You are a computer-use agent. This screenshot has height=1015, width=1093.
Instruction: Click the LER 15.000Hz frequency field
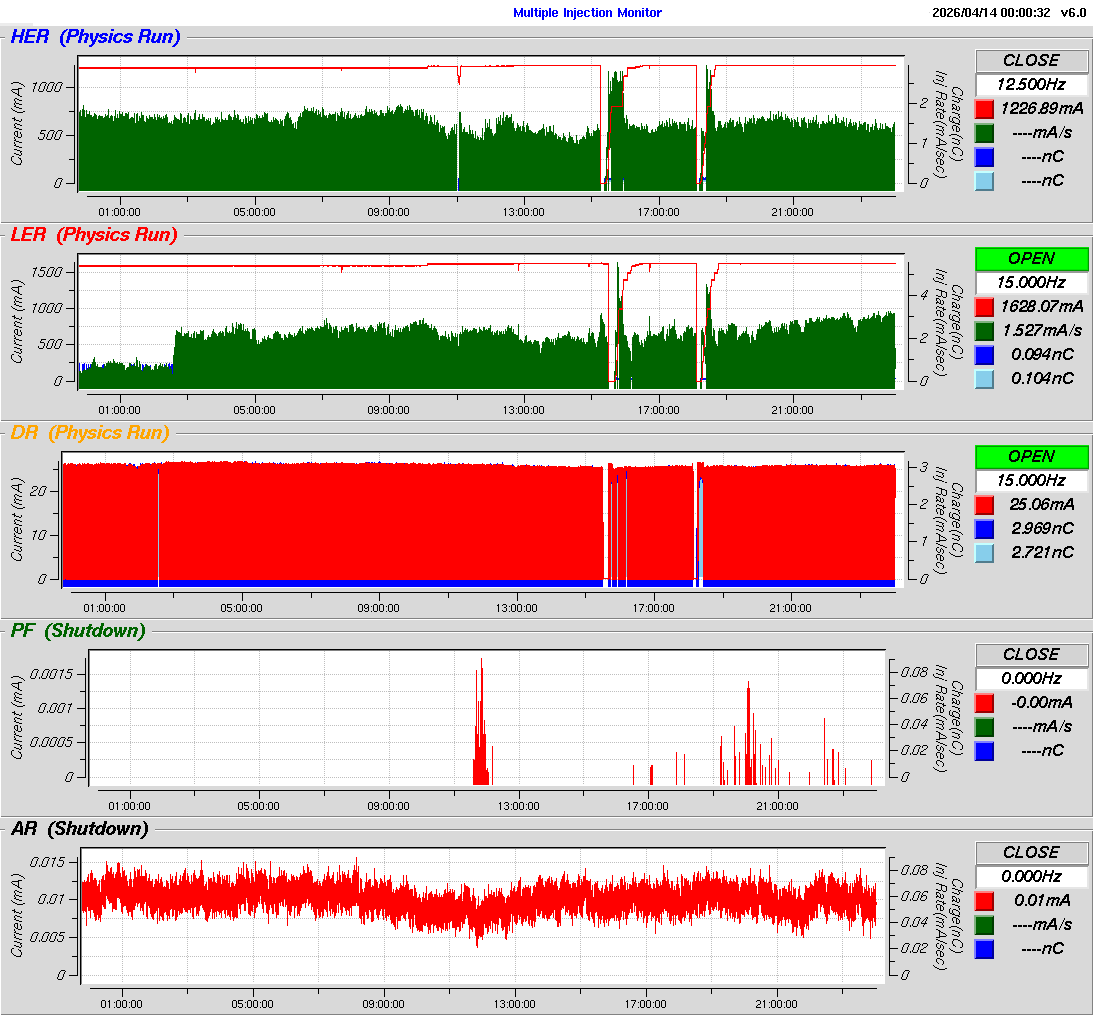pos(1031,282)
